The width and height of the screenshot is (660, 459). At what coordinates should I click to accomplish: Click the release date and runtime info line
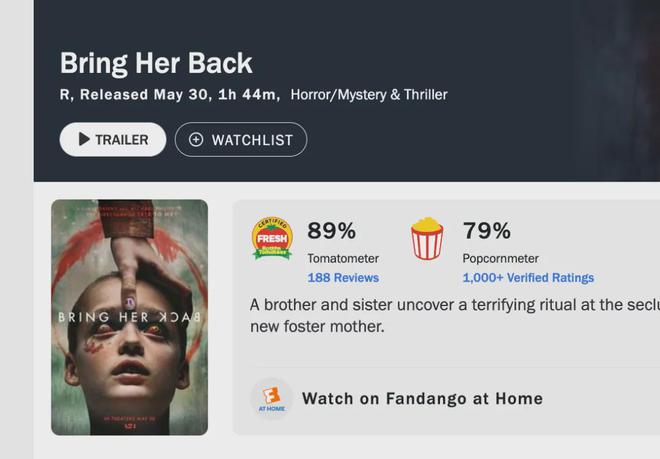(170, 95)
